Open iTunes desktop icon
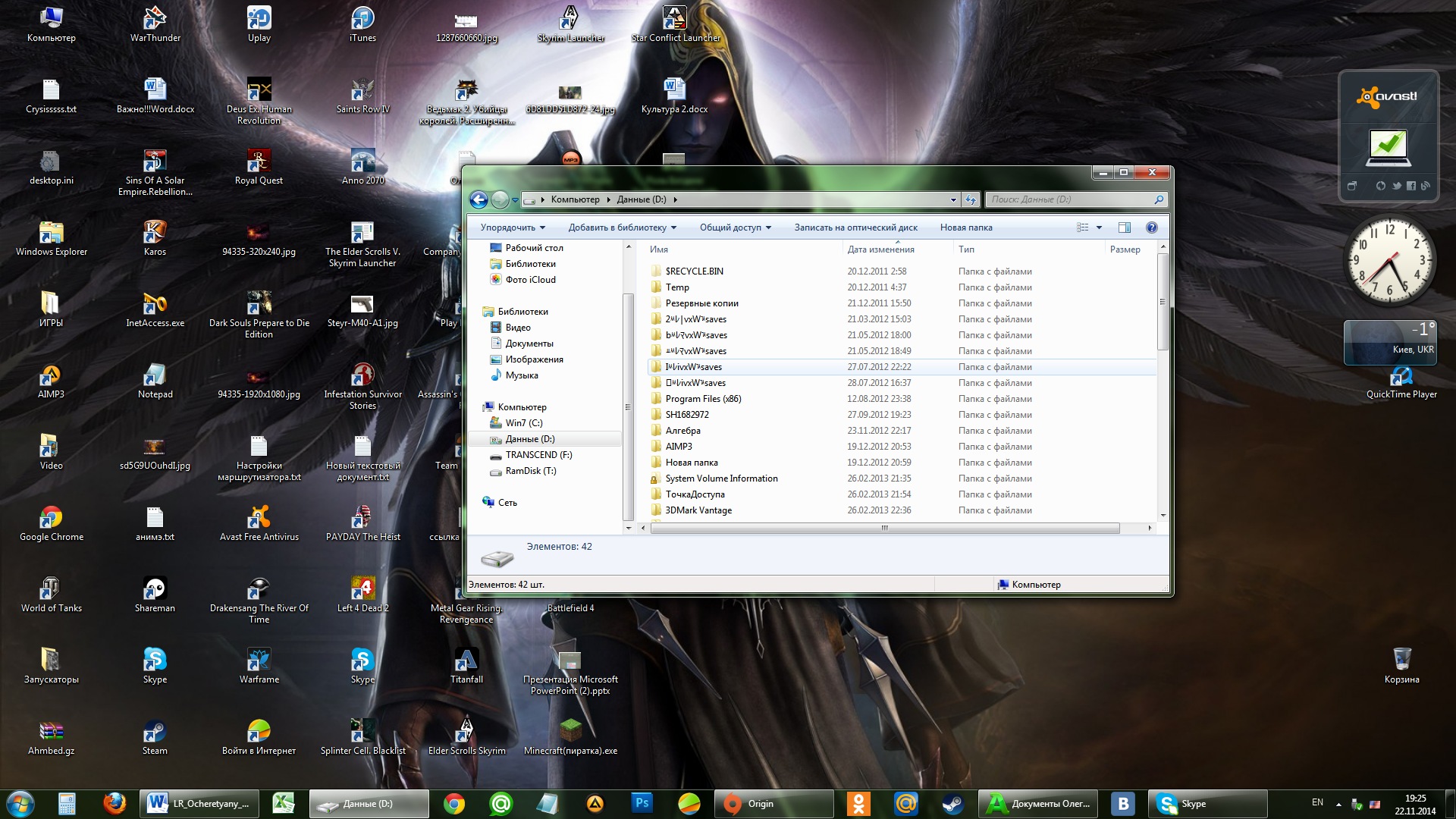This screenshot has width=1456, height=819. point(362,24)
